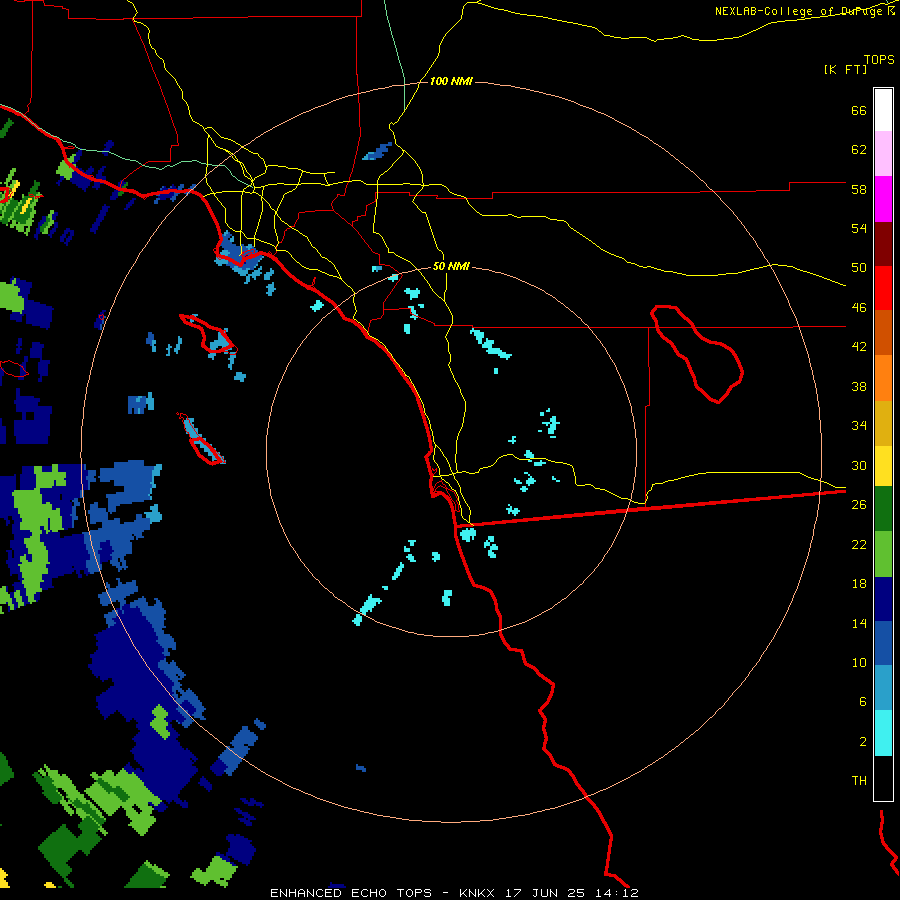The height and width of the screenshot is (900, 900).
Task: Click the 'TH' legend label
Action: pyautogui.click(x=859, y=781)
